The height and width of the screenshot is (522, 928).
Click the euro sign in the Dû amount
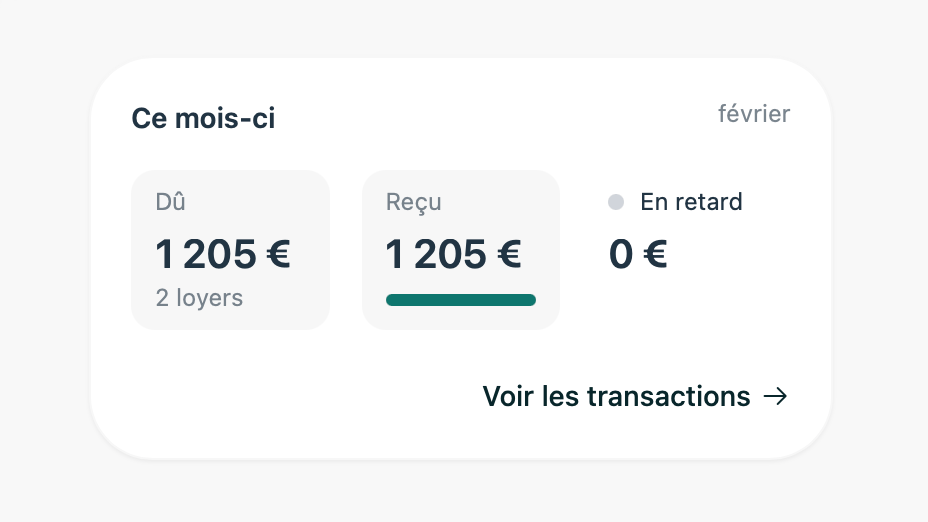[278, 255]
